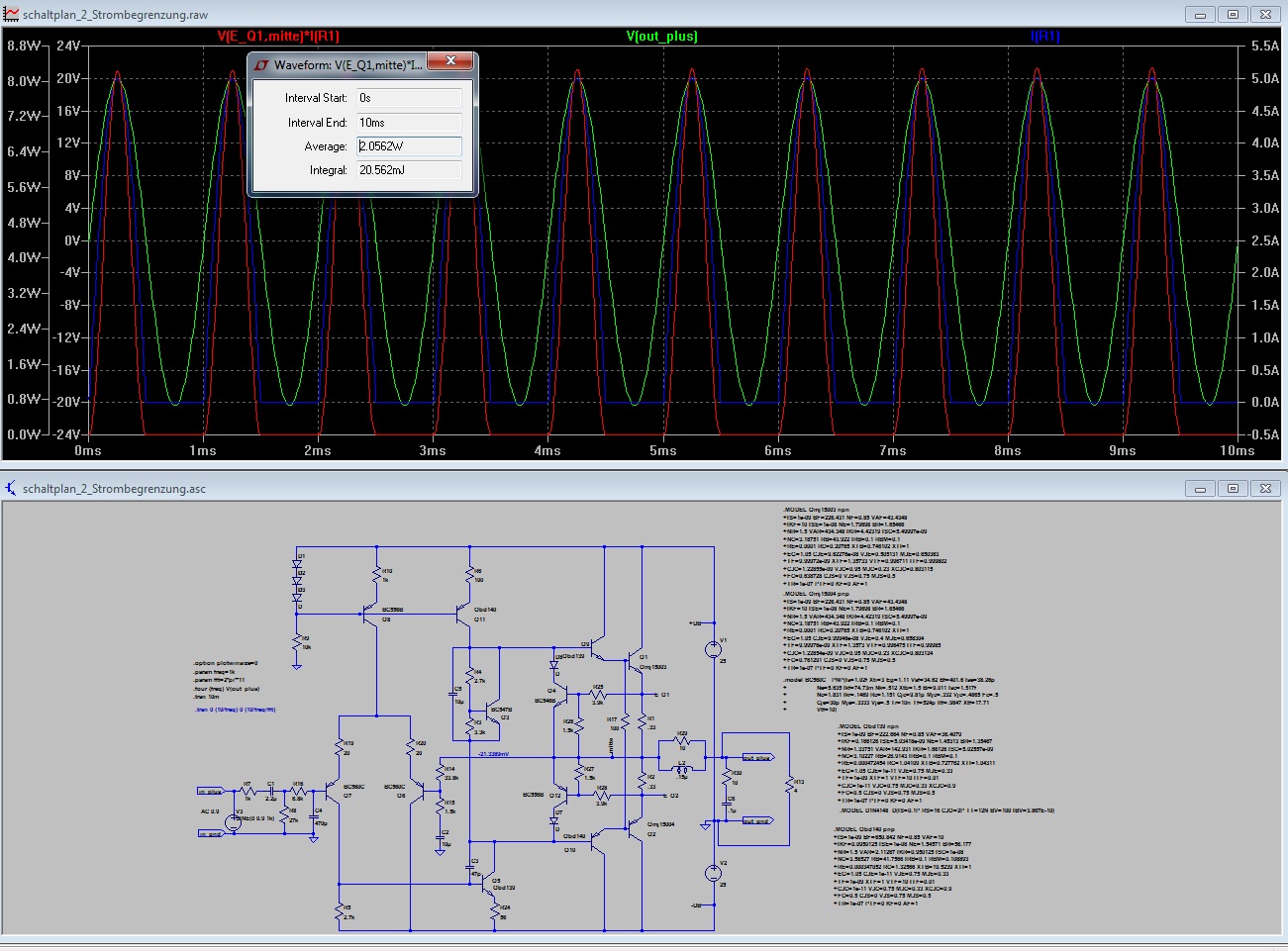Click the R24 56 emitter resistor

click(x=496, y=909)
